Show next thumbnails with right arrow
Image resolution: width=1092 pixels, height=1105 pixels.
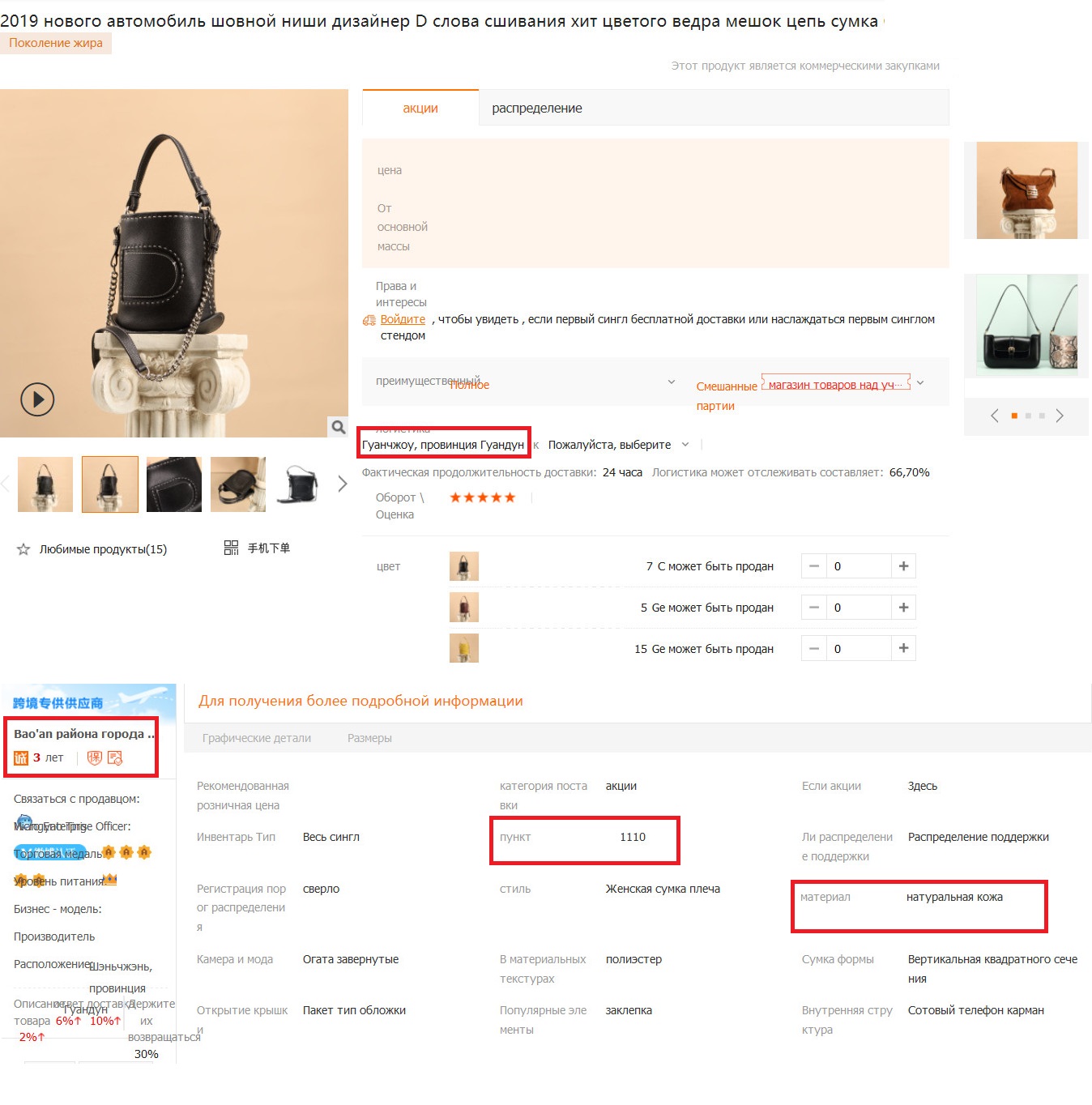(x=342, y=484)
